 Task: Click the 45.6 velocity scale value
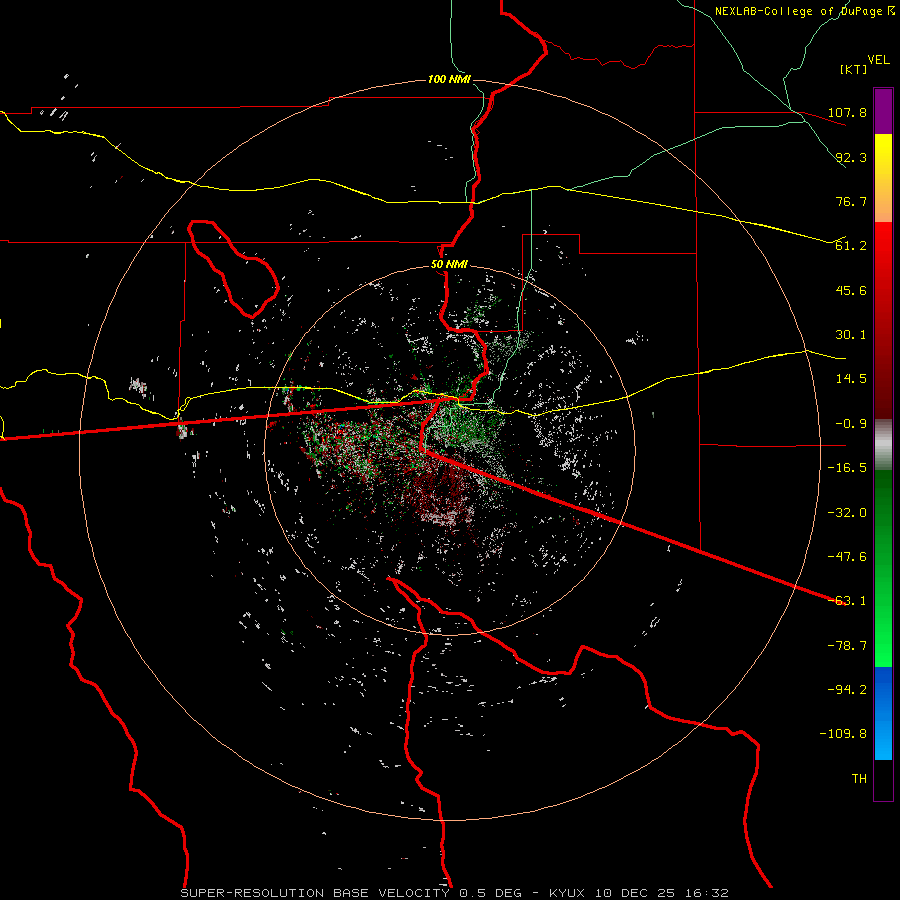click(x=851, y=290)
